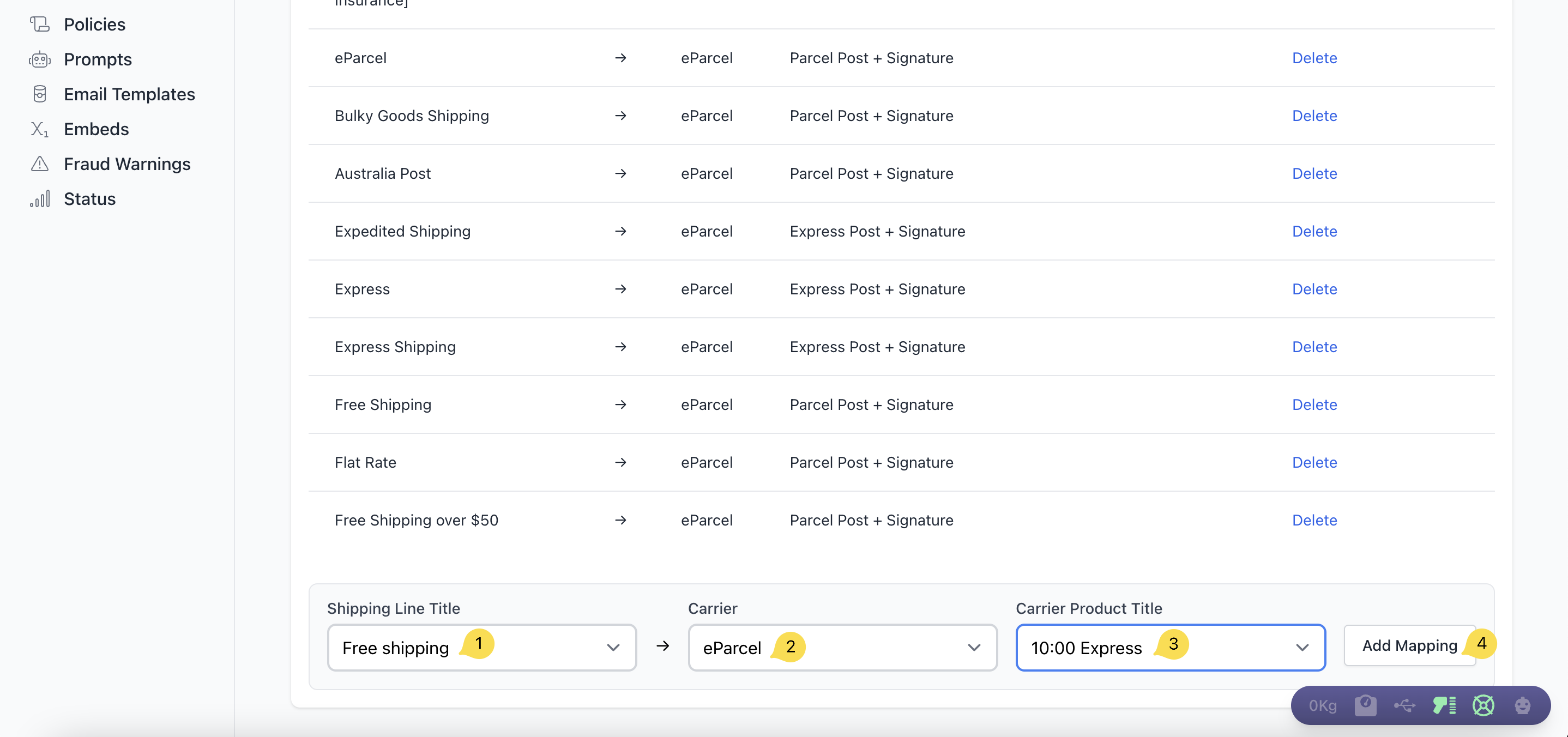The image size is (1568, 737).
Task: Delete the Expedited Shipping mapping
Action: [x=1314, y=231]
